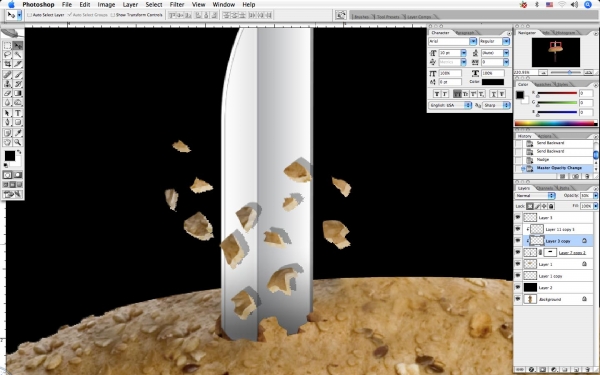Image resolution: width=600 pixels, height=375 pixels.
Task: Select the History Brush tool
Action: click(x=18, y=84)
